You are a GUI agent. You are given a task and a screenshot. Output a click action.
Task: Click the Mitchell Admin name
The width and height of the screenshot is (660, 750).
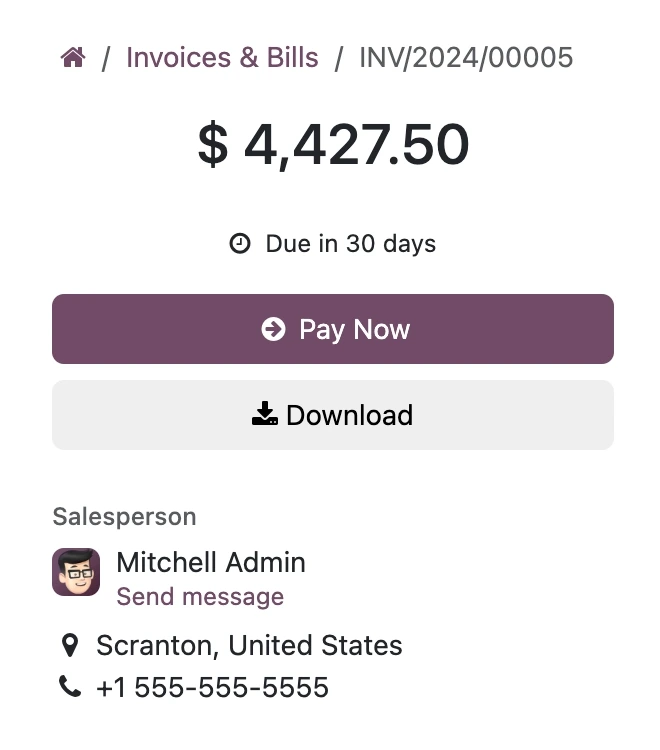tap(211, 562)
